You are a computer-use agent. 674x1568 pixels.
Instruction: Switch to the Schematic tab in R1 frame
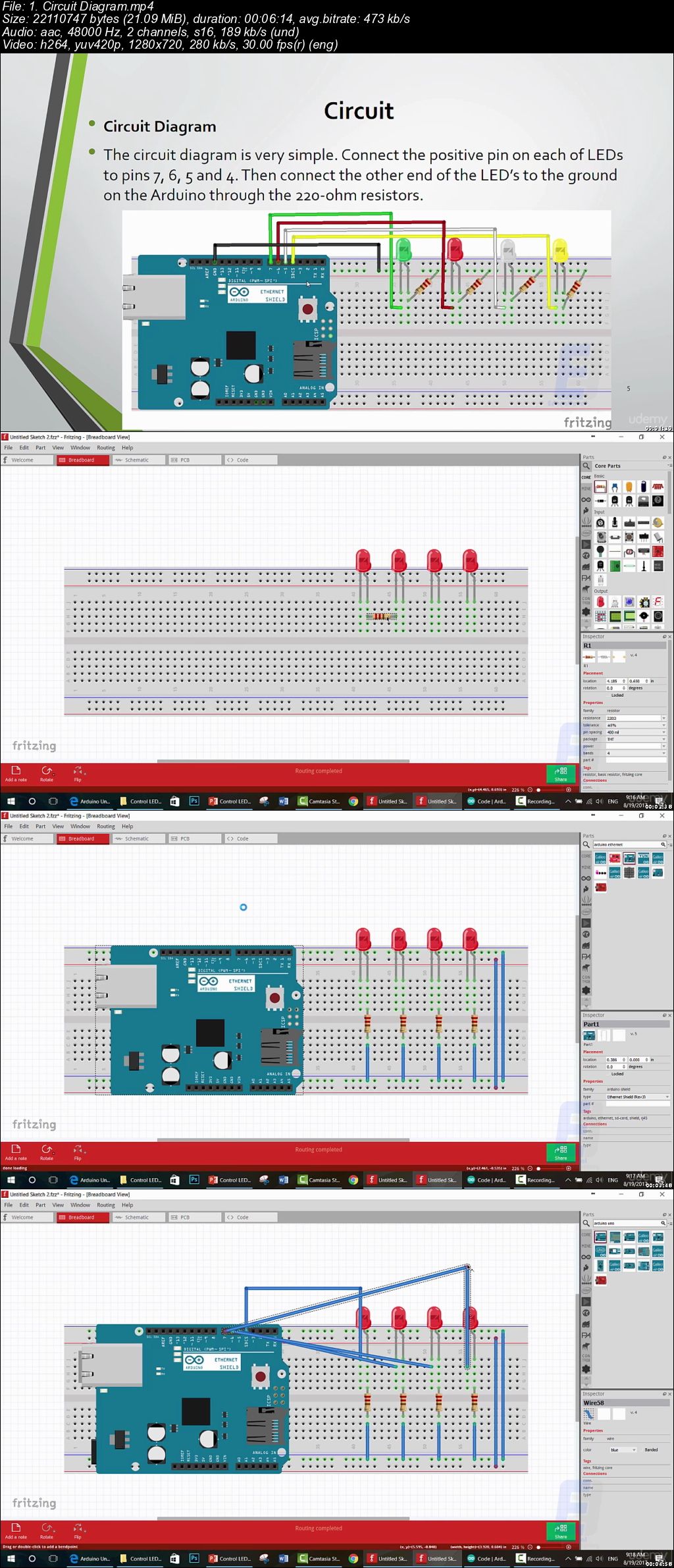[138, 460]
